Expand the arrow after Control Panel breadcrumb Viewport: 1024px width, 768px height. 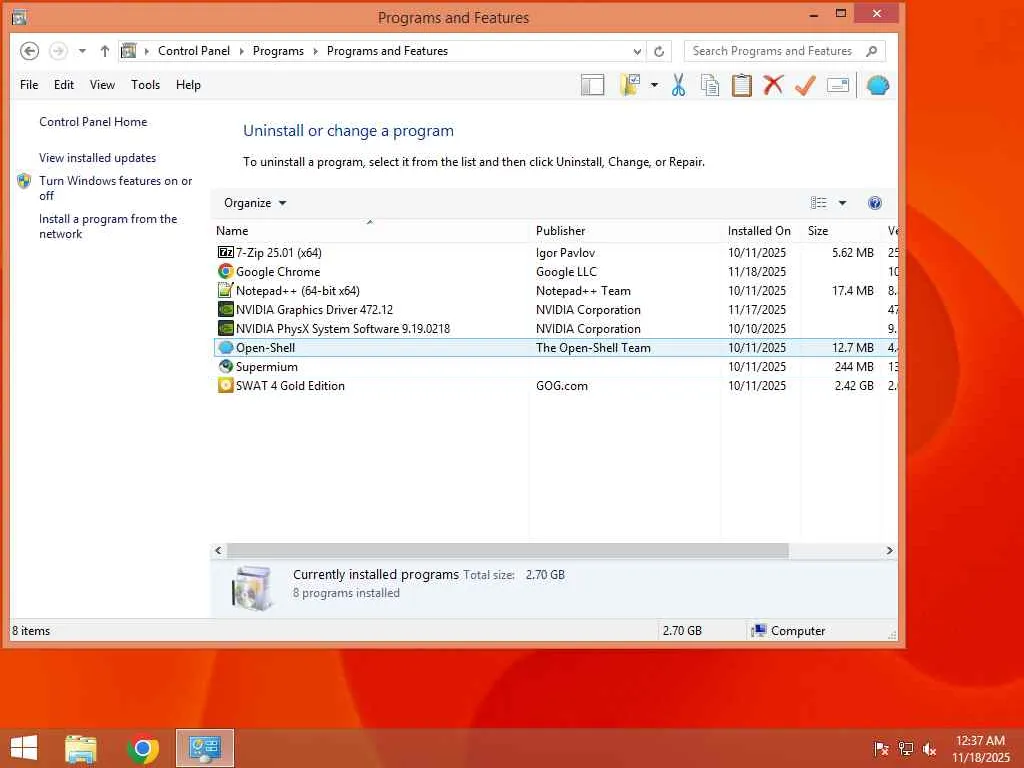click(x=241, y=51)
